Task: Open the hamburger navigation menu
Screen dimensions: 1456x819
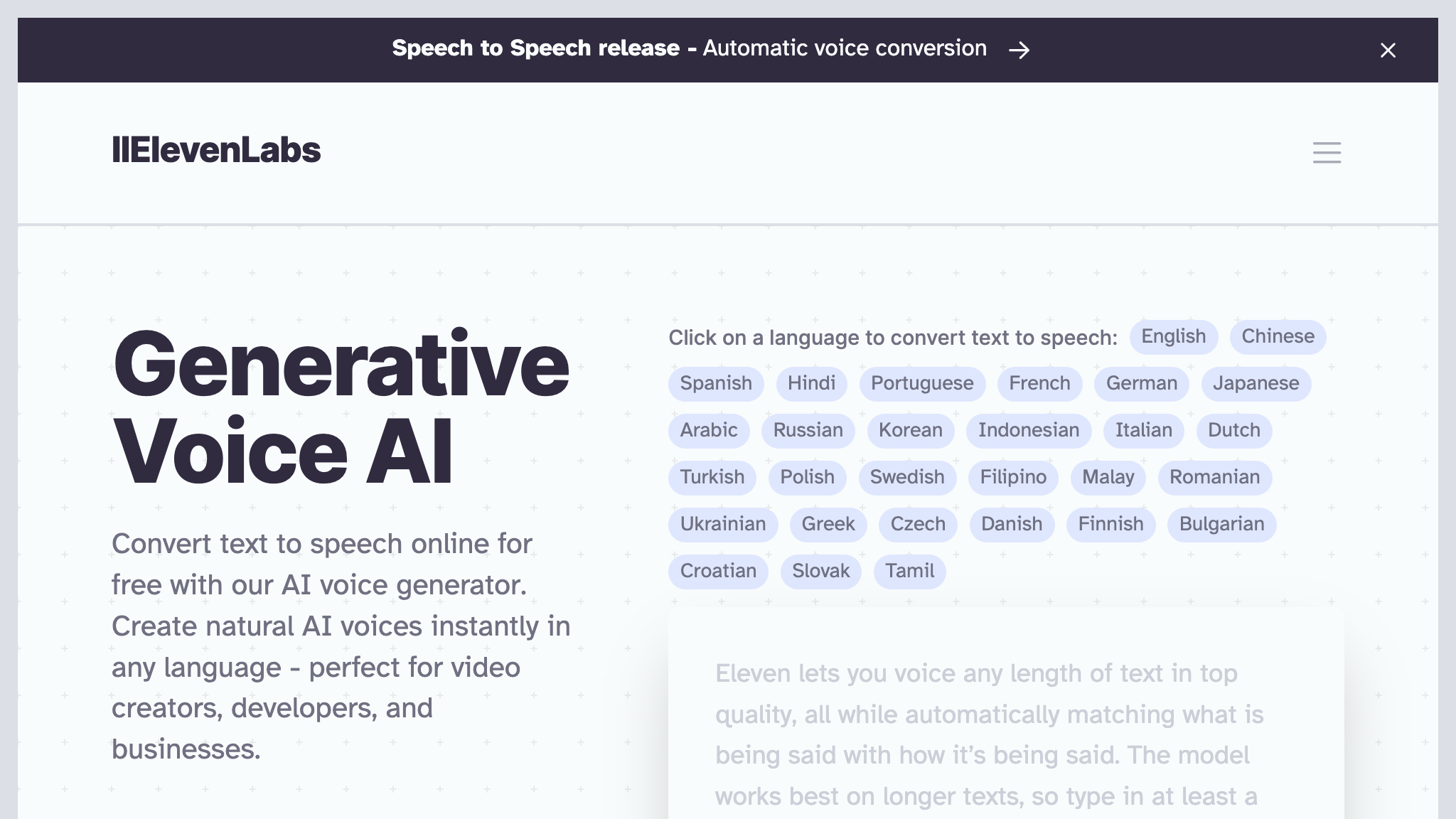Action: pyautogui.click(x=1327, y=152)
